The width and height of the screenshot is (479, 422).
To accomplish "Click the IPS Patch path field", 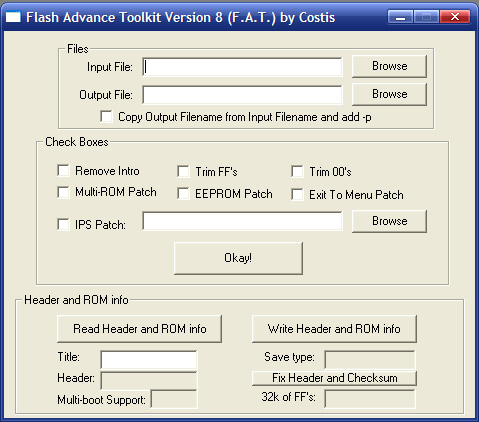I will coord(242,221).
